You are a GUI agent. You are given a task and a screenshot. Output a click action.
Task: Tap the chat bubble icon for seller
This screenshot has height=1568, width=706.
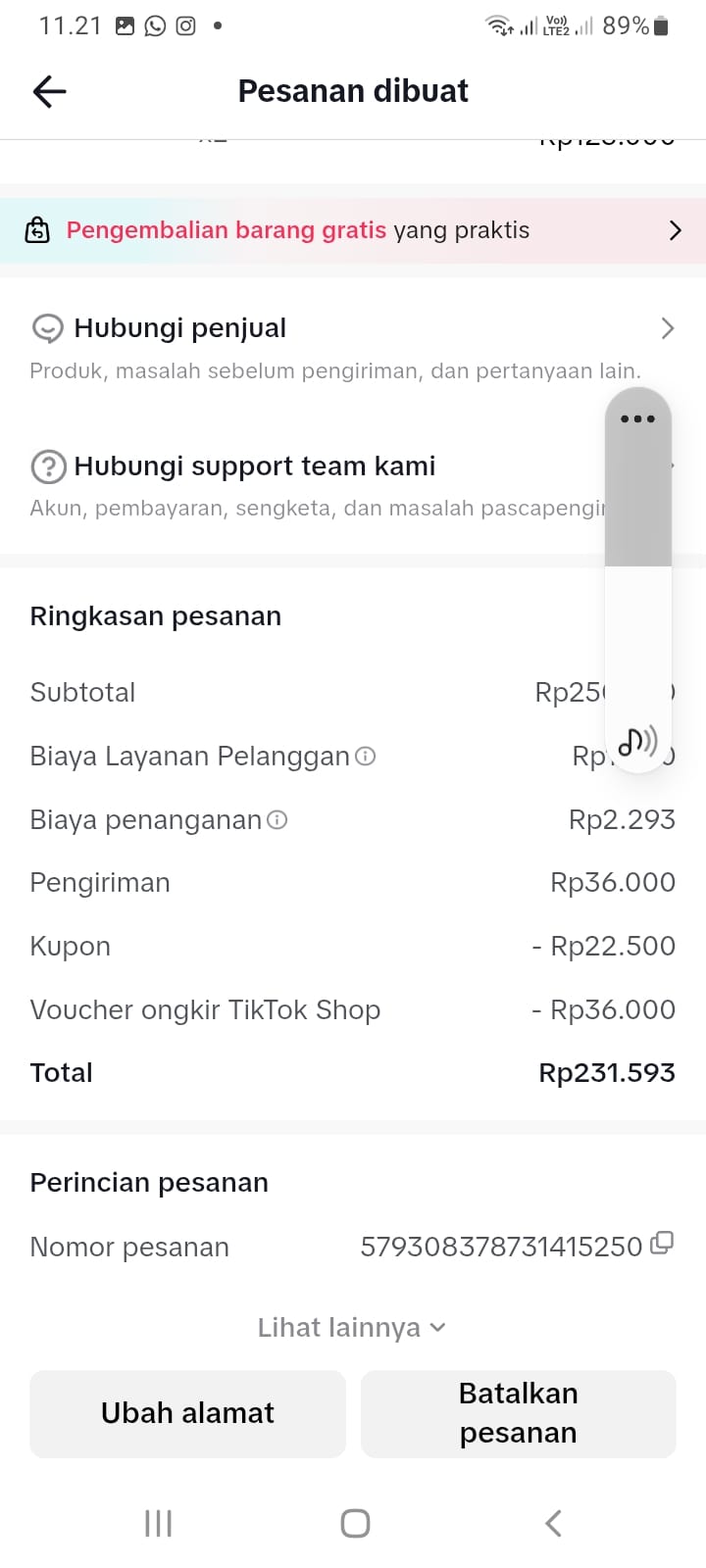click(47, 328)
